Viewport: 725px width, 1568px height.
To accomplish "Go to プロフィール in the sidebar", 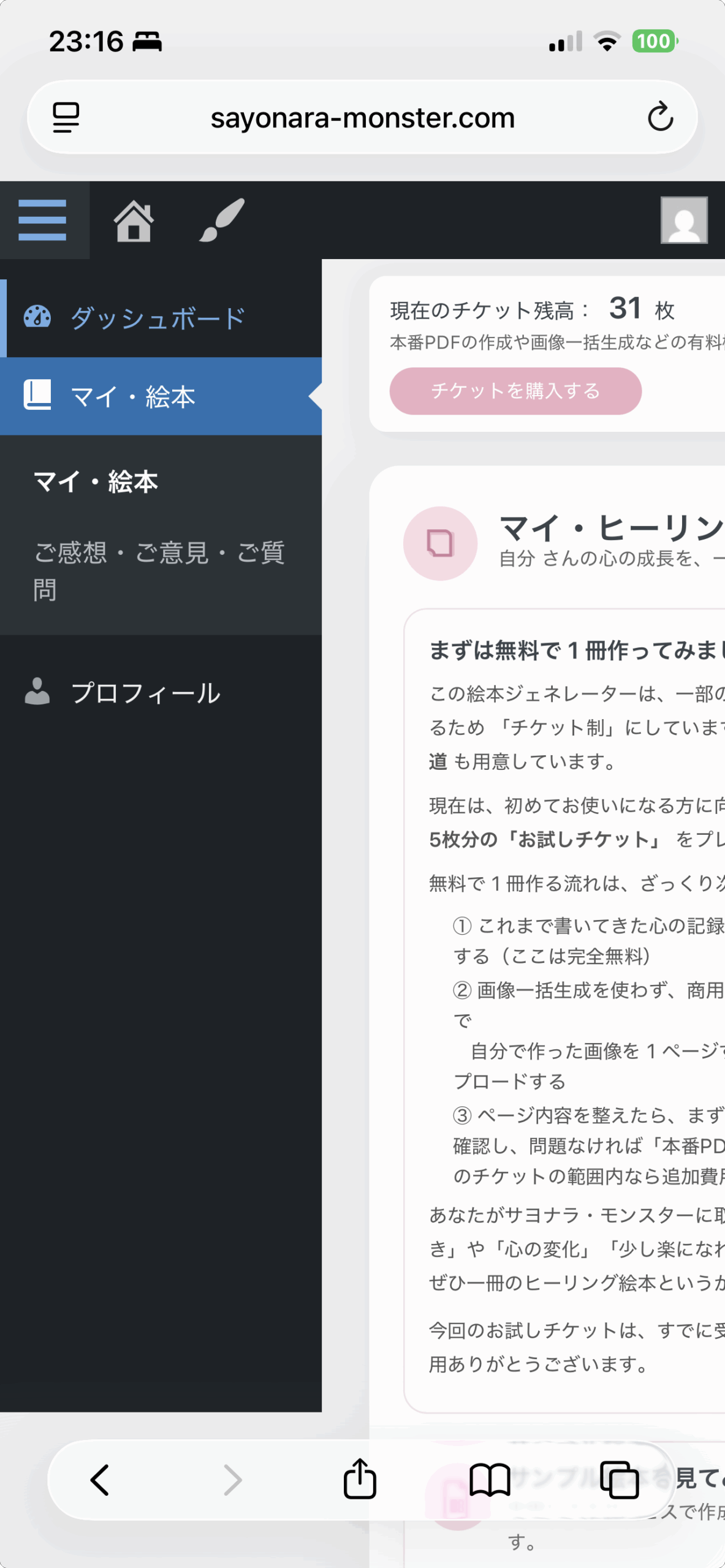I will 145,693.
